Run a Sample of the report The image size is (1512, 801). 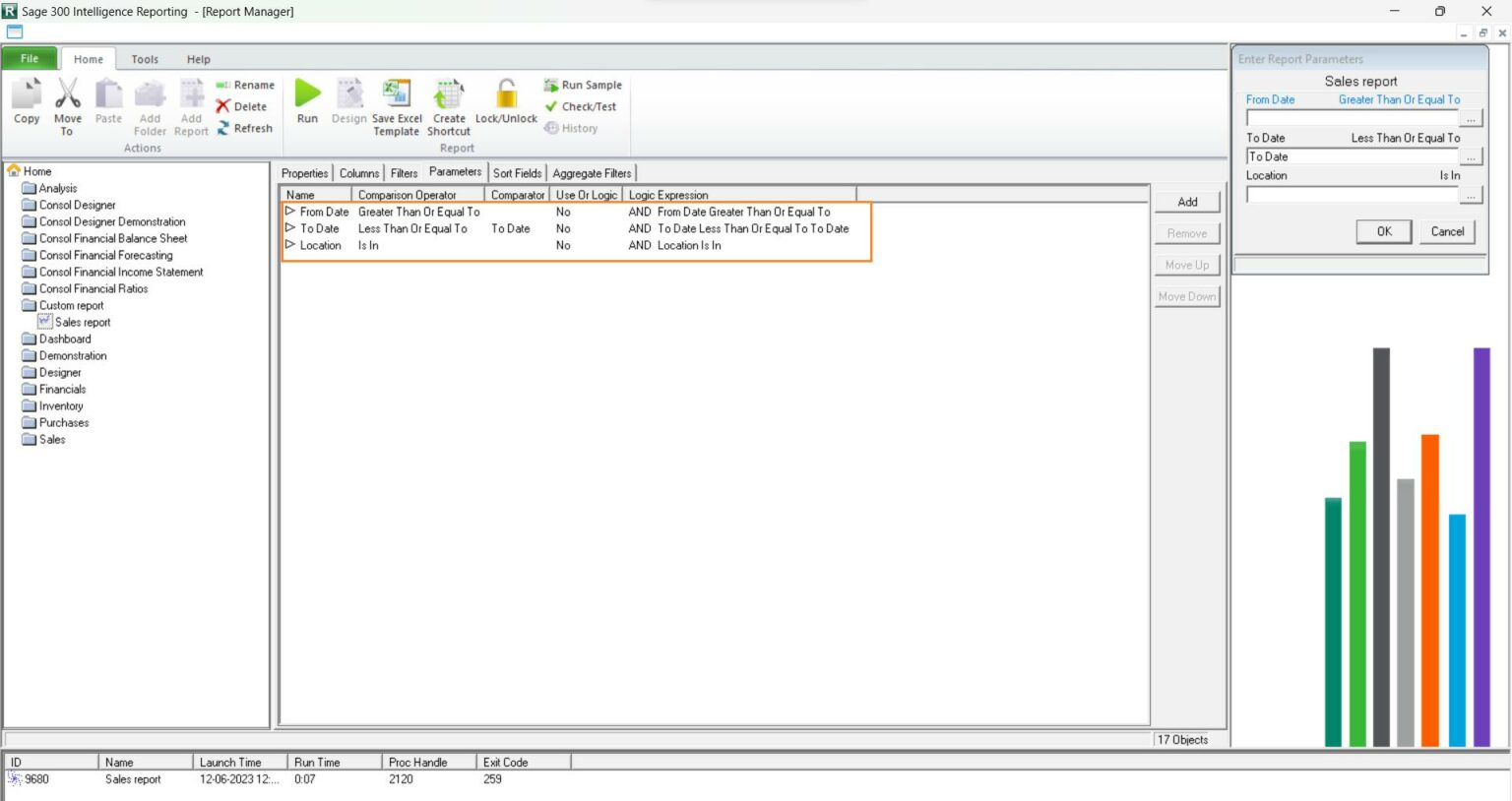click(x=582, y=85)
